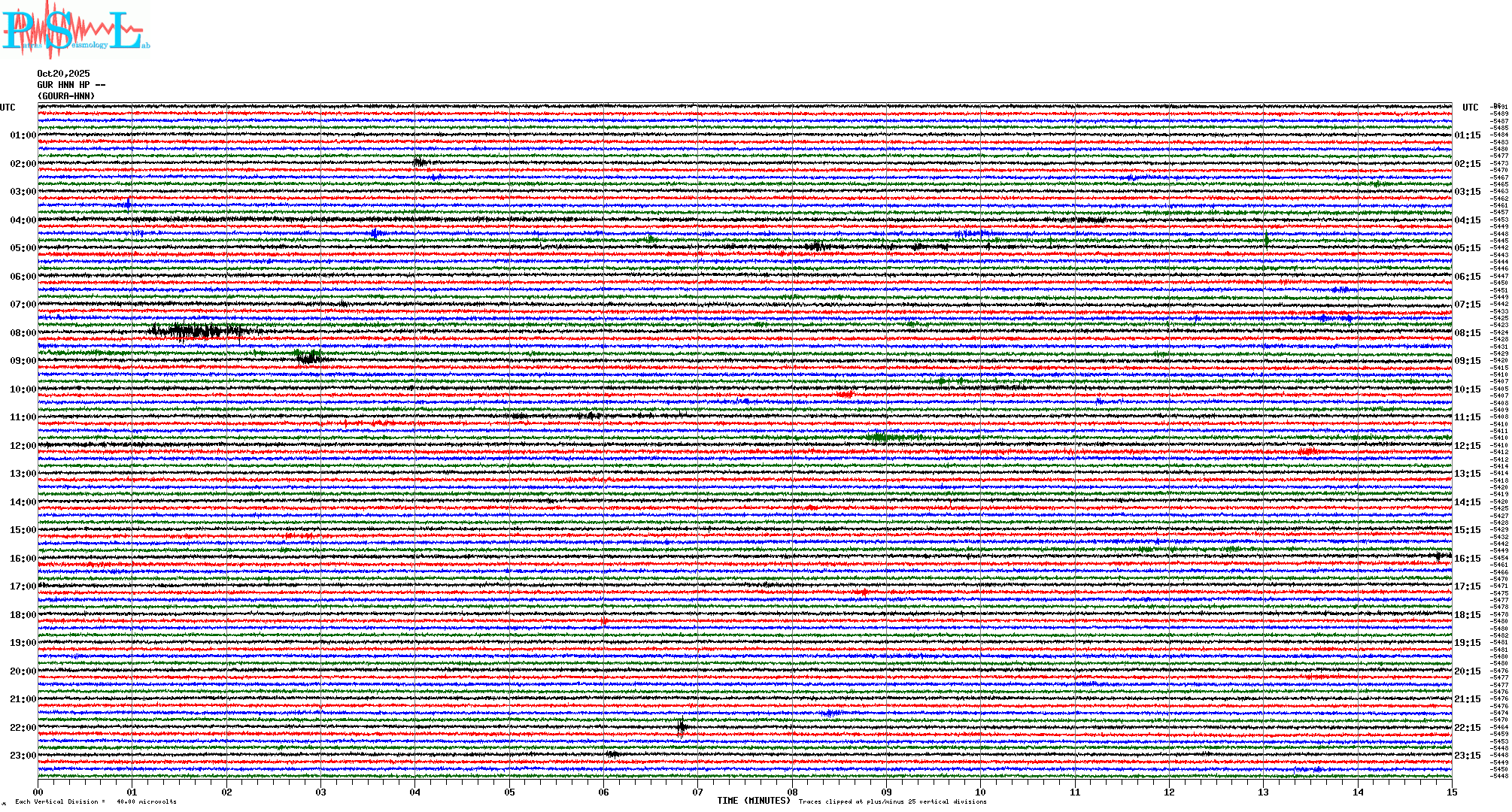Click the 08:00 UTC row label

coord(23,333)
